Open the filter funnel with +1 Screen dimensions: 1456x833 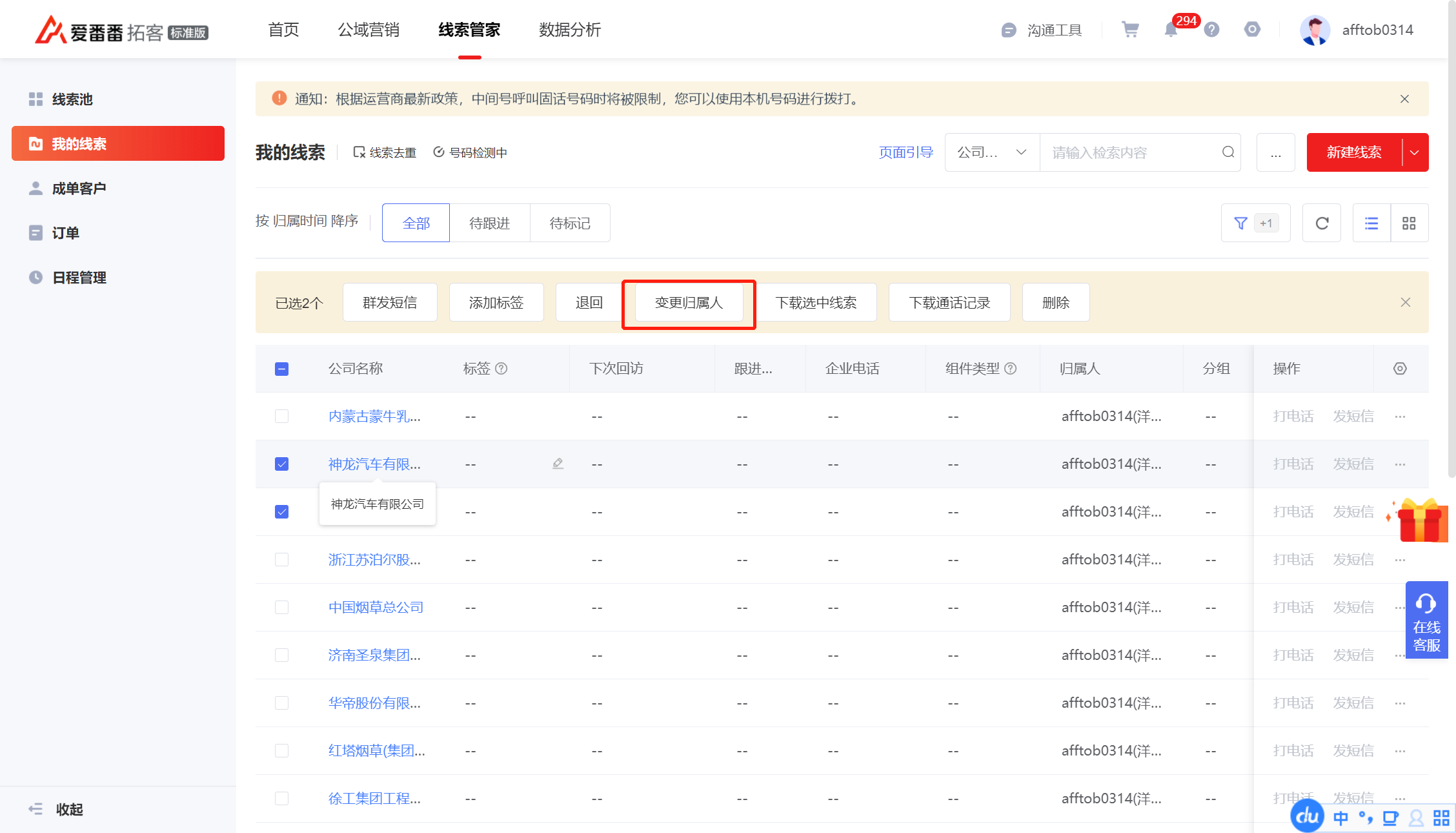[1255, 223]
